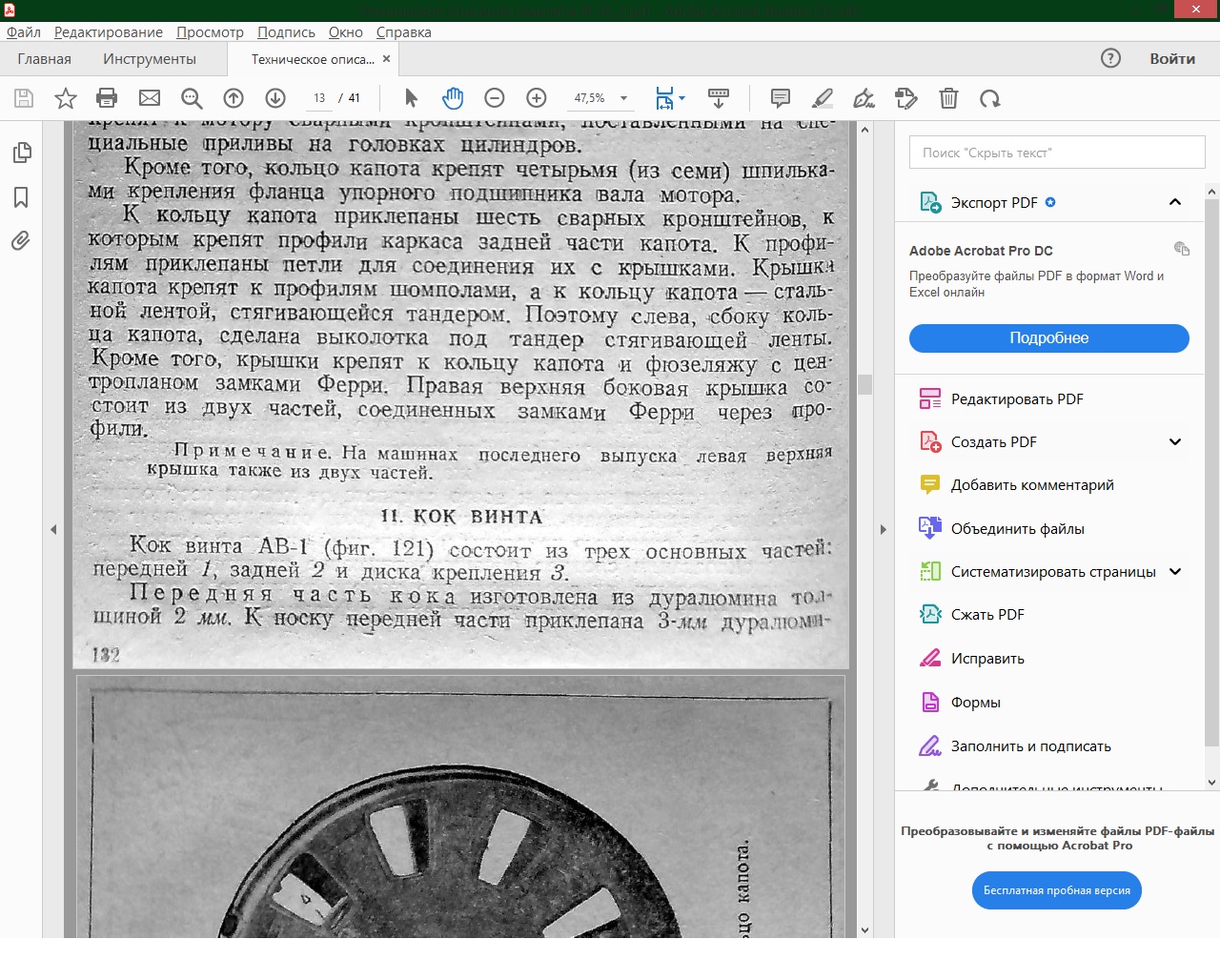Image resolution: width=1220 pixels, height=980 pixels.
Task: Switch to the Инструменты tab
Action: click(150, 59)
